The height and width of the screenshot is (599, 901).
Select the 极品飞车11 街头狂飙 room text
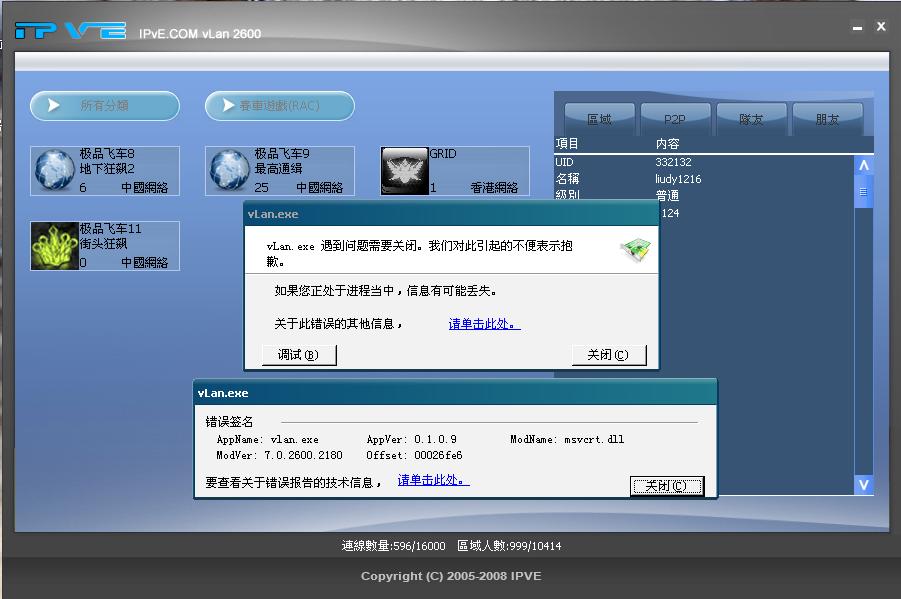tap(124, 245)
